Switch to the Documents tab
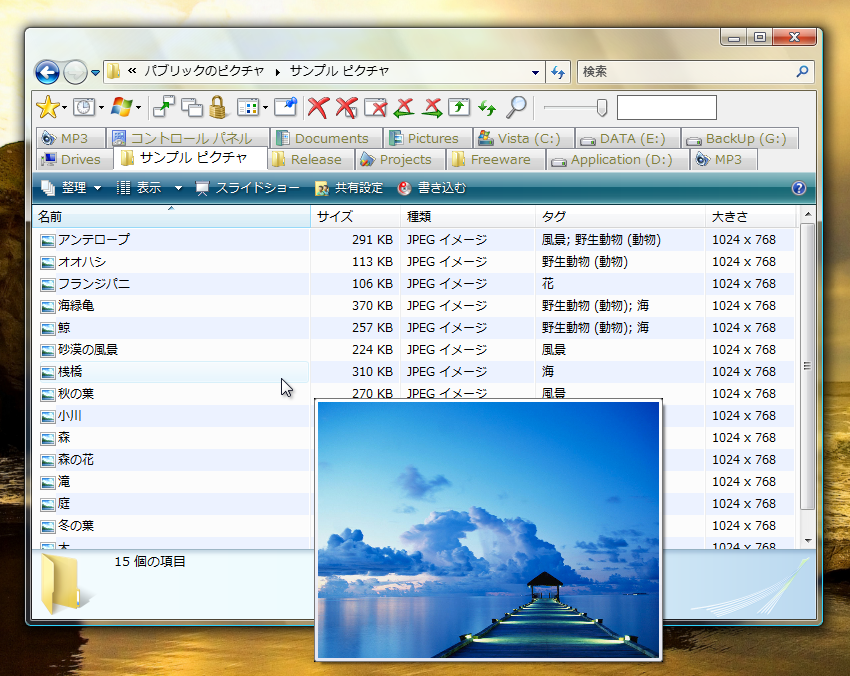The width and height of the screenshot is (850, 676). [x=326, y=138]
